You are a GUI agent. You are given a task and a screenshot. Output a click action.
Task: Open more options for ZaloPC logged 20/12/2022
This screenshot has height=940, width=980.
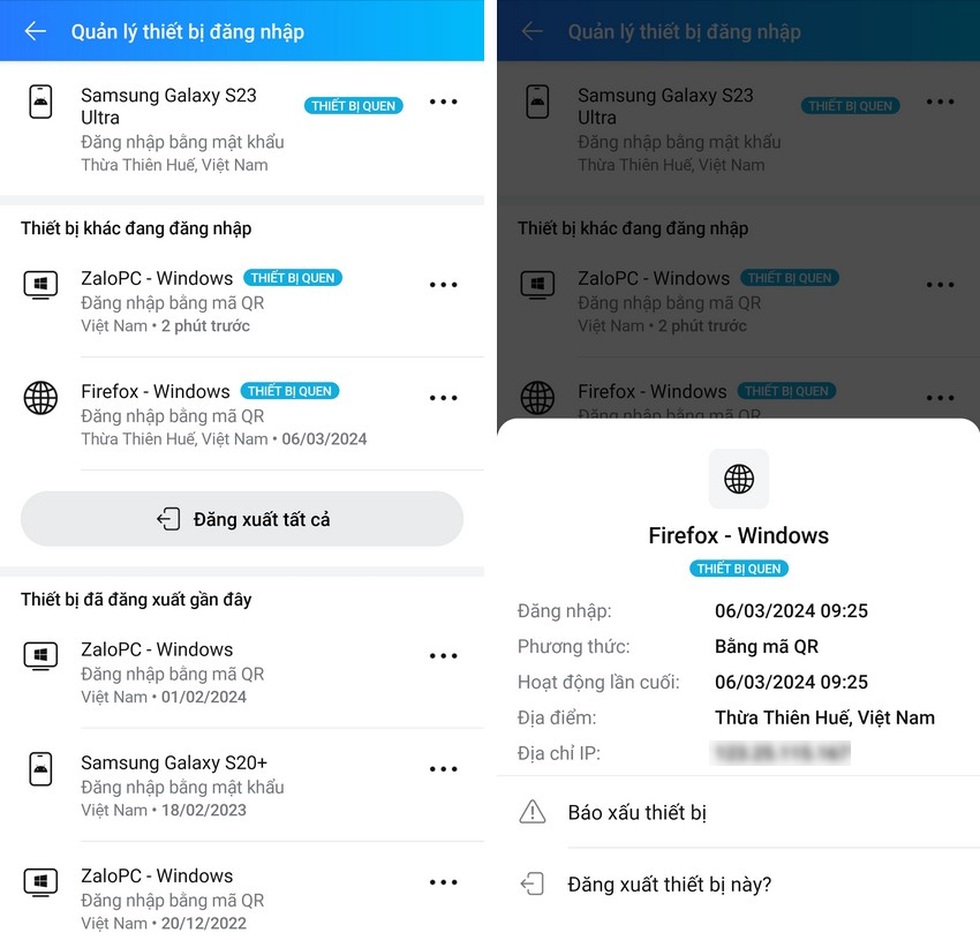tap(443, 882)
